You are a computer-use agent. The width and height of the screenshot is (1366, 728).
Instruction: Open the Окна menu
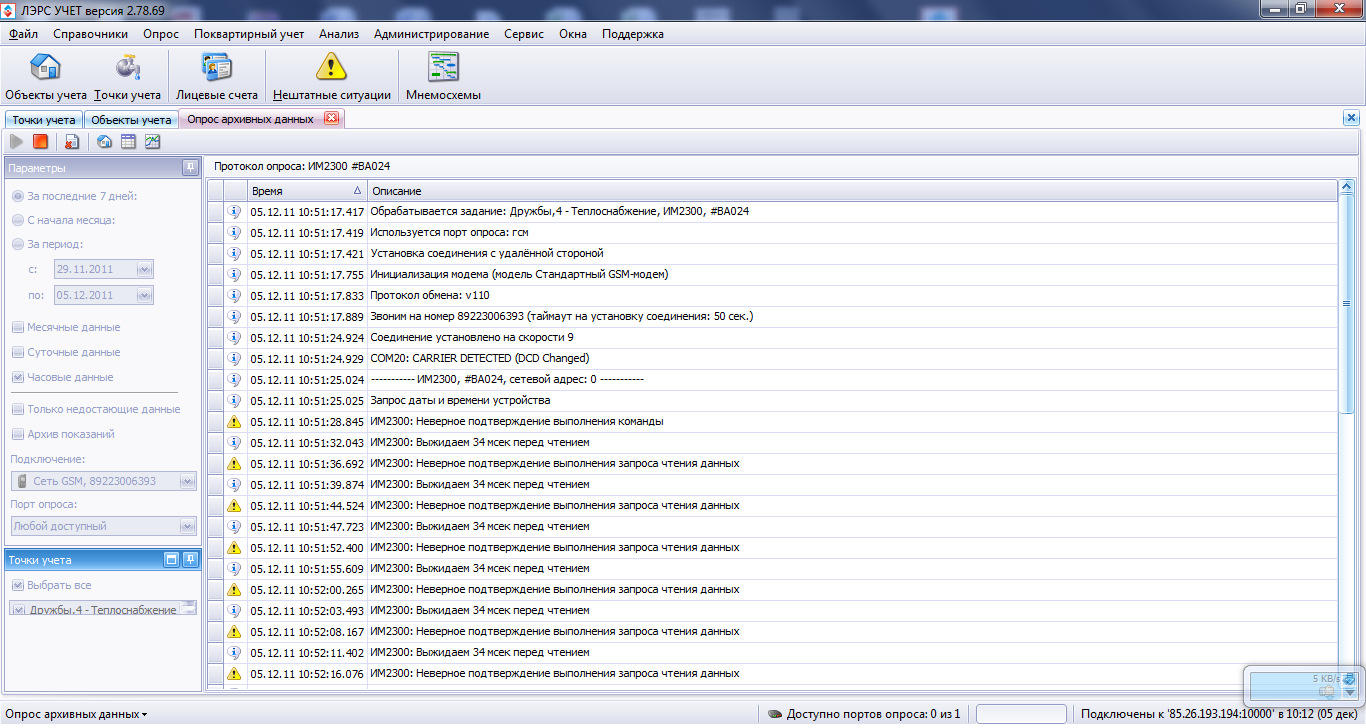click(573, 34)
